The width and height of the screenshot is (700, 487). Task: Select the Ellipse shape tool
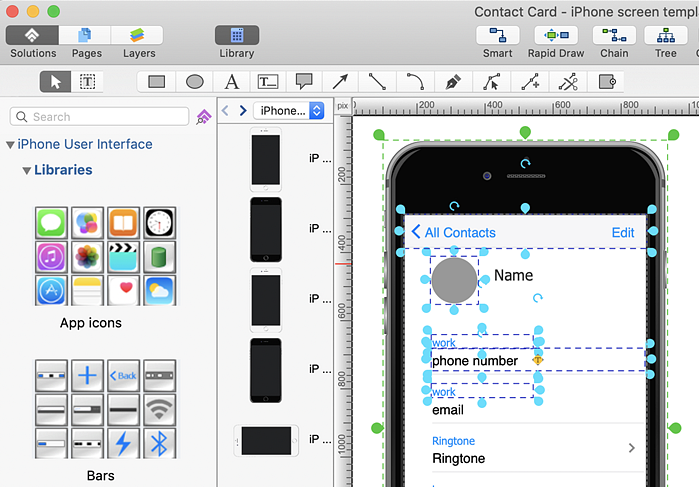pos(195,82)
